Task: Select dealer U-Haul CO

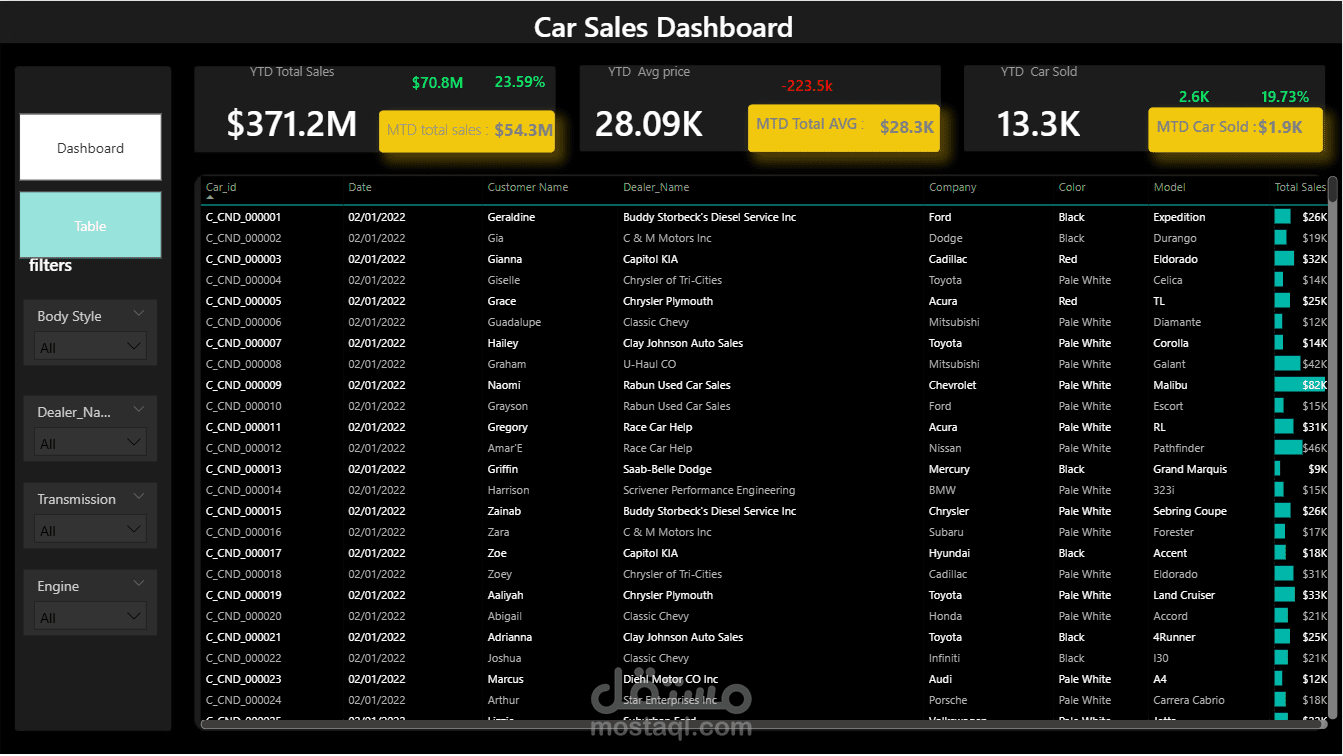Action: pyautogui.click(x=649, y=364)
